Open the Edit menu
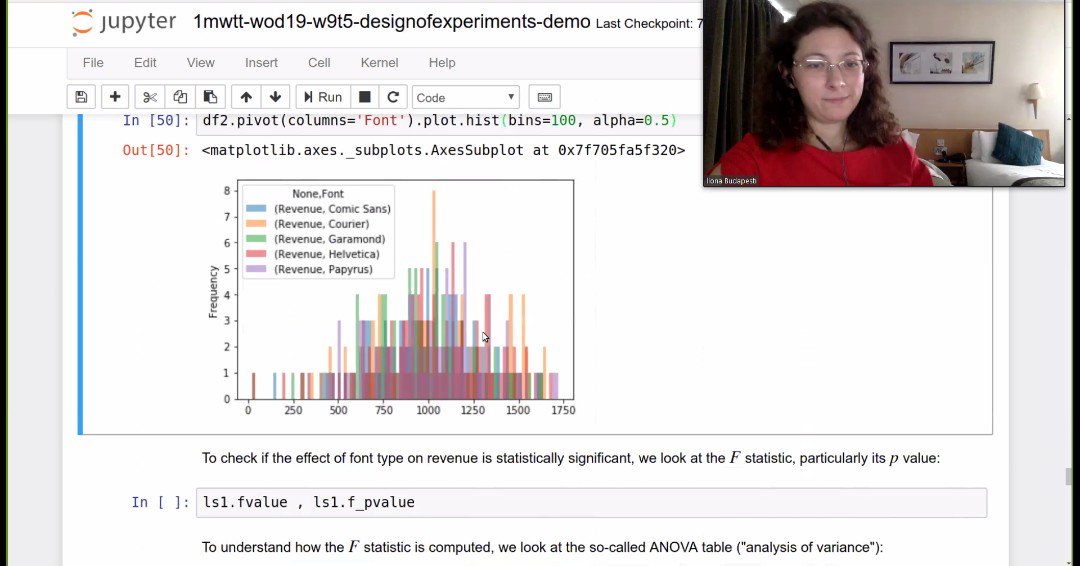The height and width of the screenshot is (566, 1080). coord(145,63)
